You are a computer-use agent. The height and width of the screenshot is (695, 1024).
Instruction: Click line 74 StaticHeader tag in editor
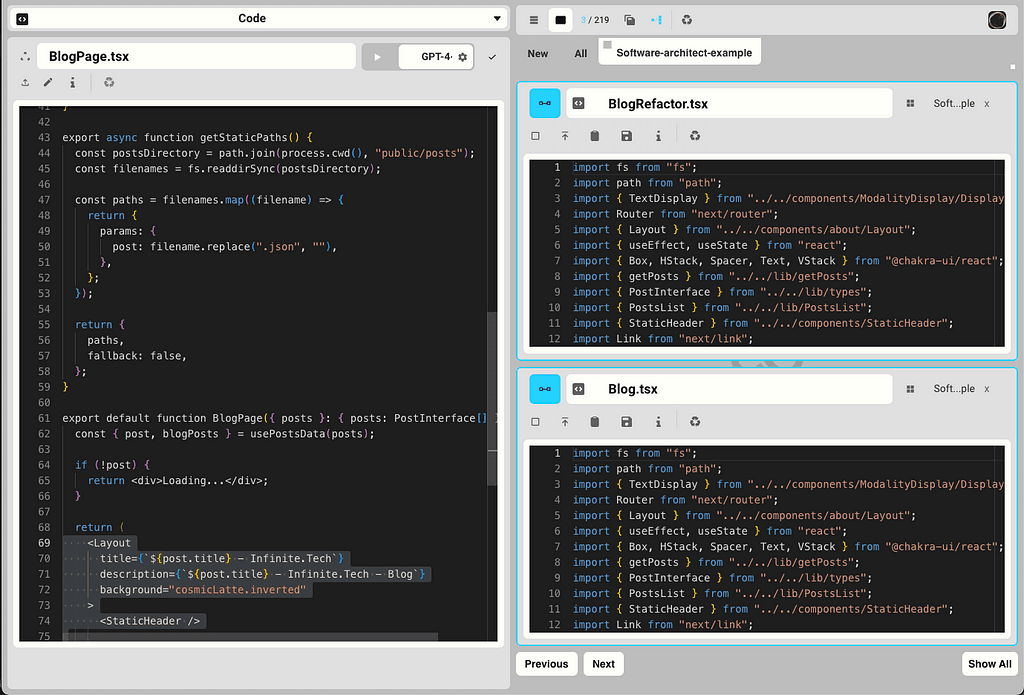150,621
